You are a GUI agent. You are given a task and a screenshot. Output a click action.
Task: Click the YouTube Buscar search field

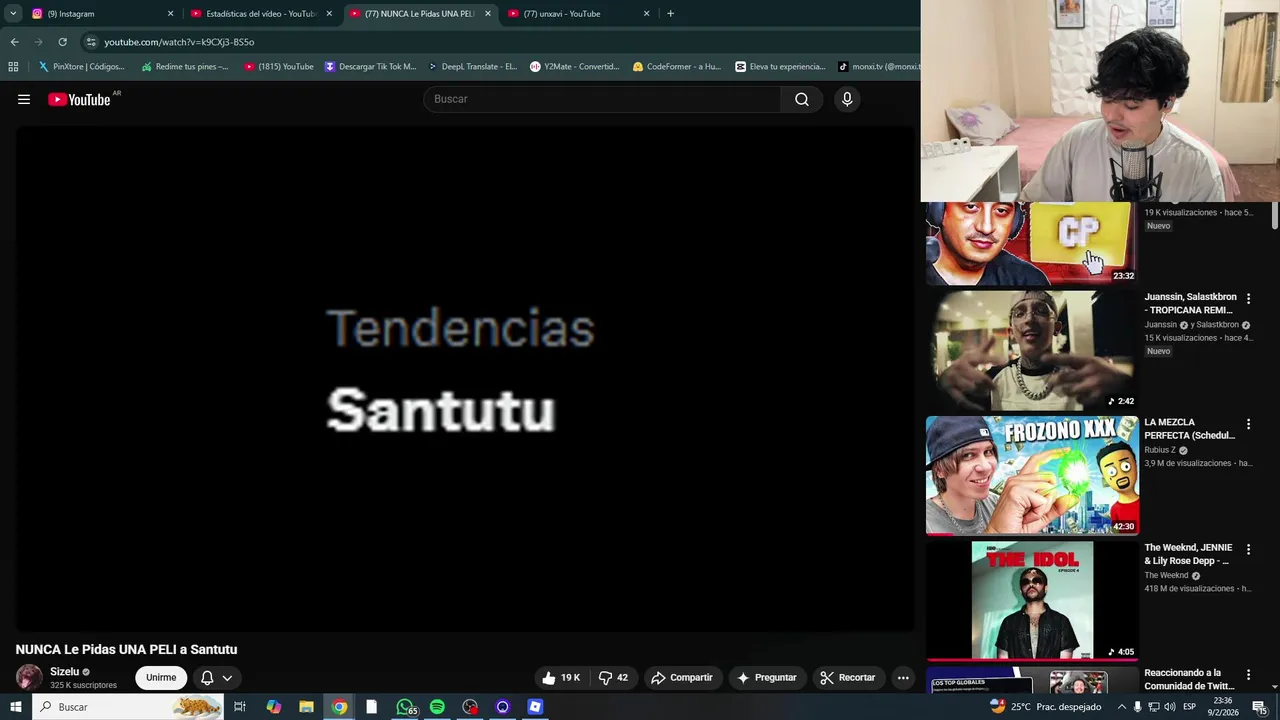click(x=603, y=99)
